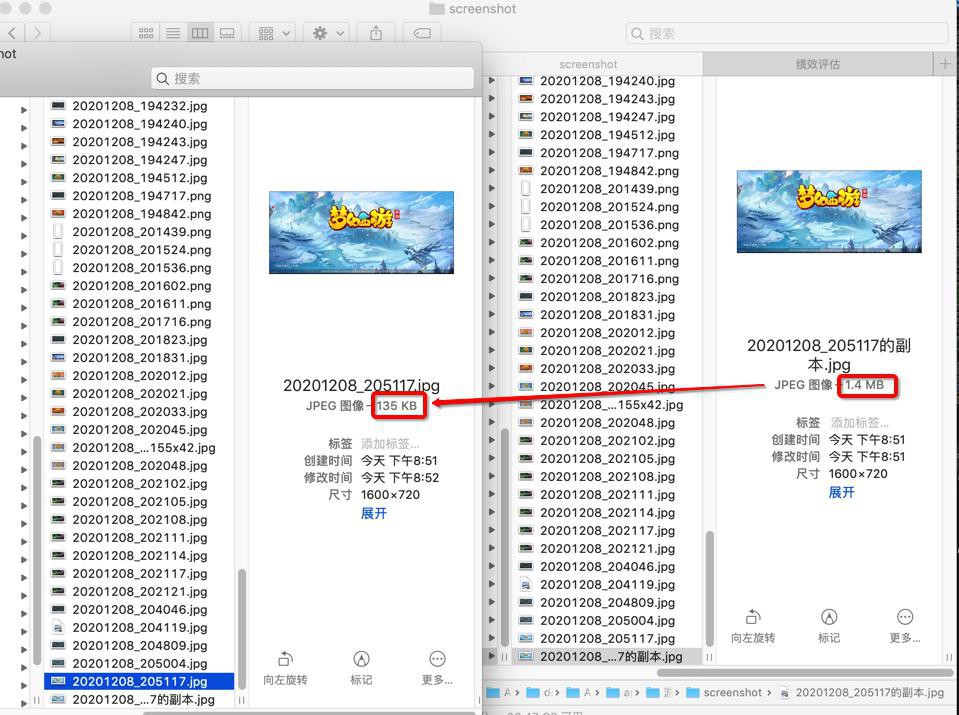The image size is (959, 715).
Task: Click 添加标签 field in the back window
Action: pyautogui.click(x=859, y=423)
